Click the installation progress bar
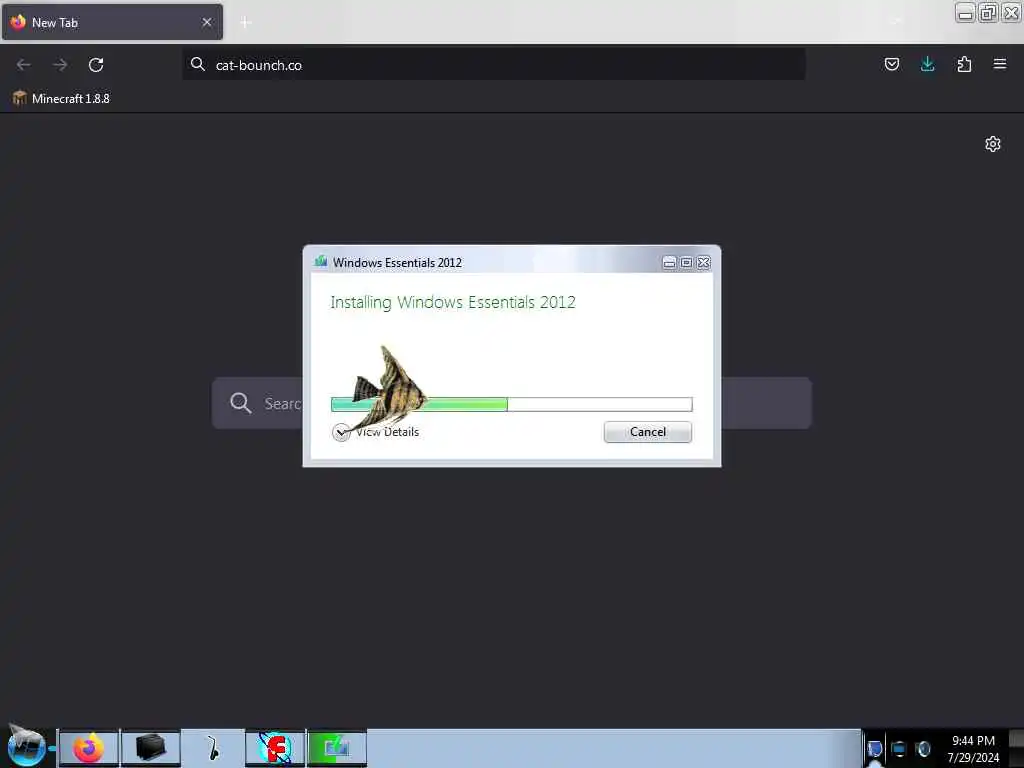Image resolution: width=1024 pixels, height=768 pixels. (x=511, y=404)
